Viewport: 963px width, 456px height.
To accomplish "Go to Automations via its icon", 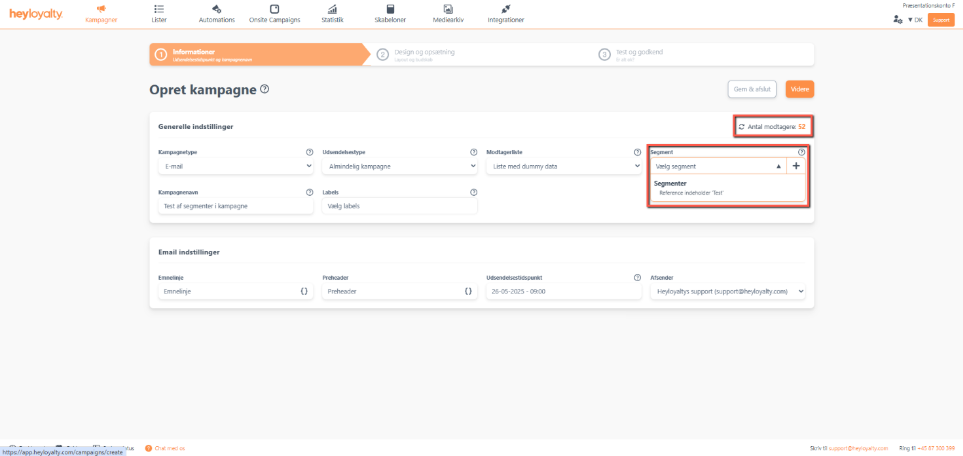I will 217,9.
